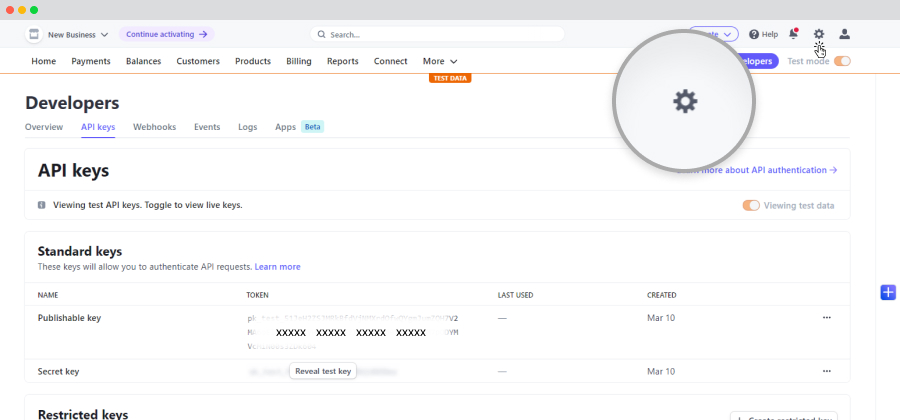
Task: Open the Customers nav item
Action: click(x=198, y=61)
